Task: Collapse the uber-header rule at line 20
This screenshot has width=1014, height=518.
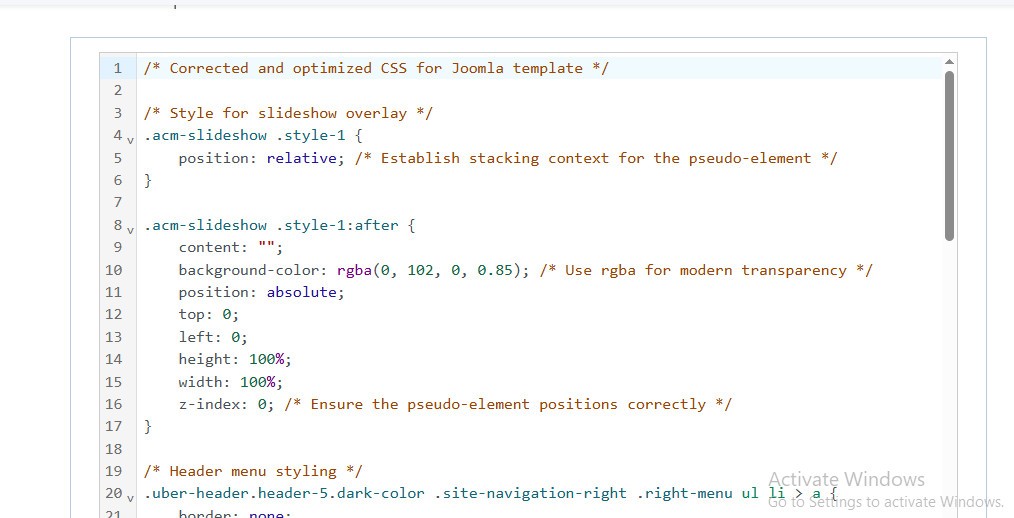Action: tap(130, 496)
